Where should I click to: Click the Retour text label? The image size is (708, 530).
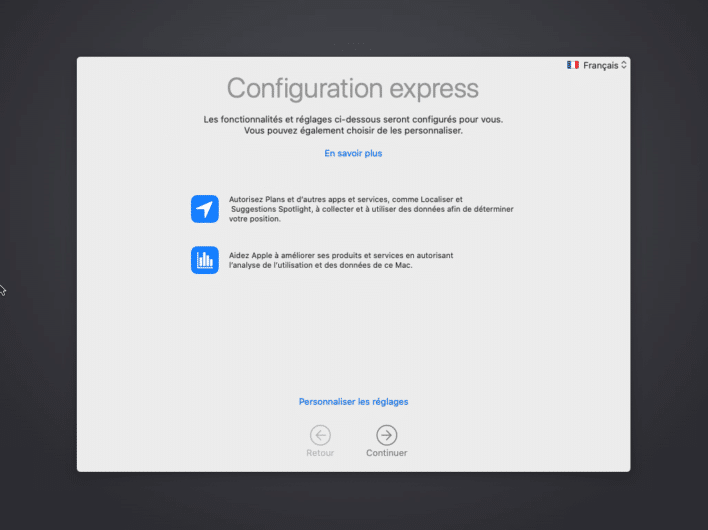(x=320, y=453)
